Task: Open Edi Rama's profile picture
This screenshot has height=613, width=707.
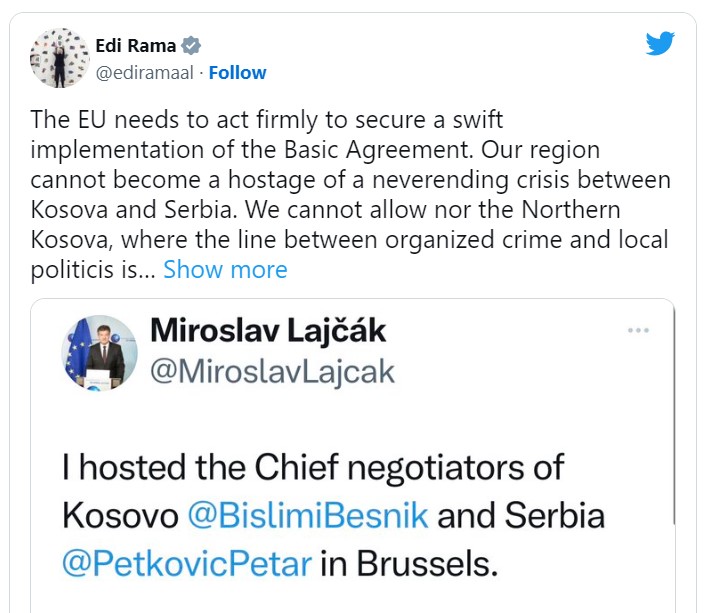Action: coord(60,58)
